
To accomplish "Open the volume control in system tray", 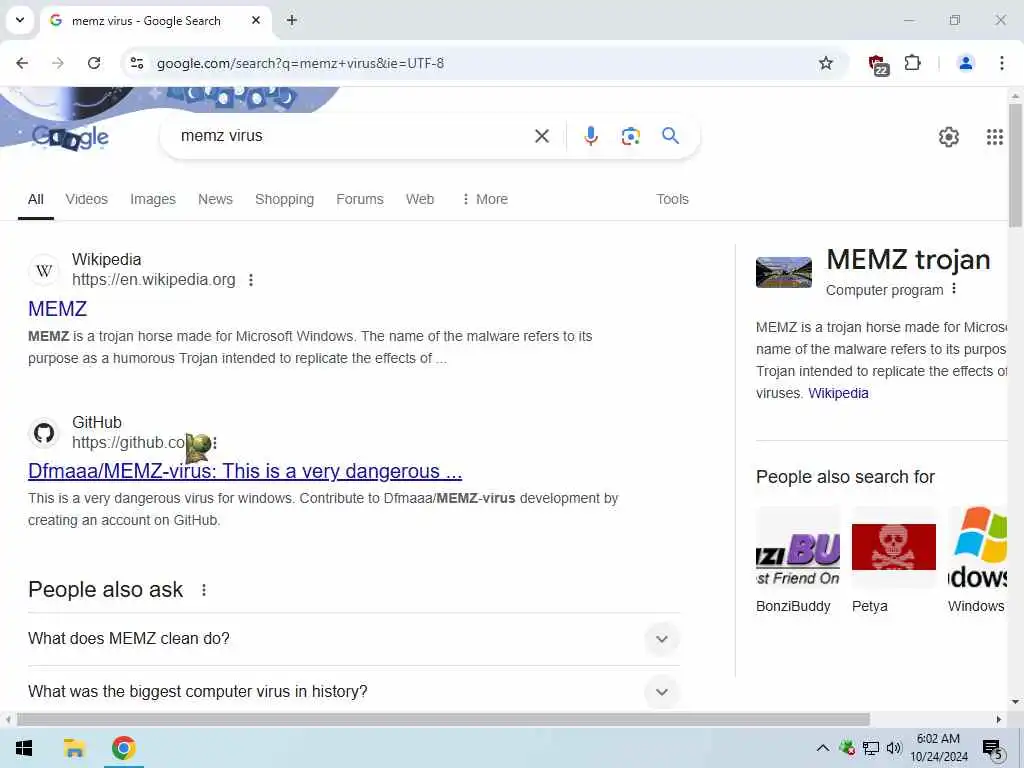I will coord(894,748).
